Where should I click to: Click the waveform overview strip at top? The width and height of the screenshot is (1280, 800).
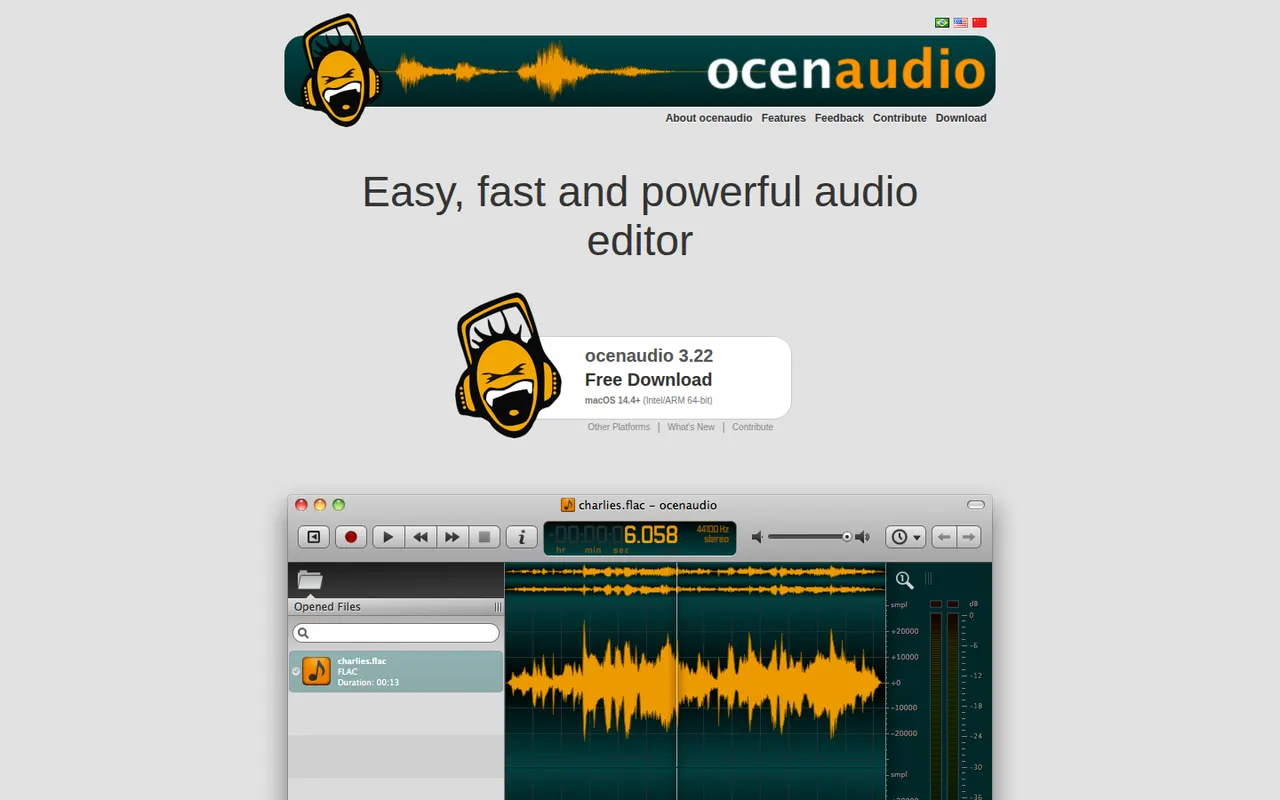pos(695,580)
